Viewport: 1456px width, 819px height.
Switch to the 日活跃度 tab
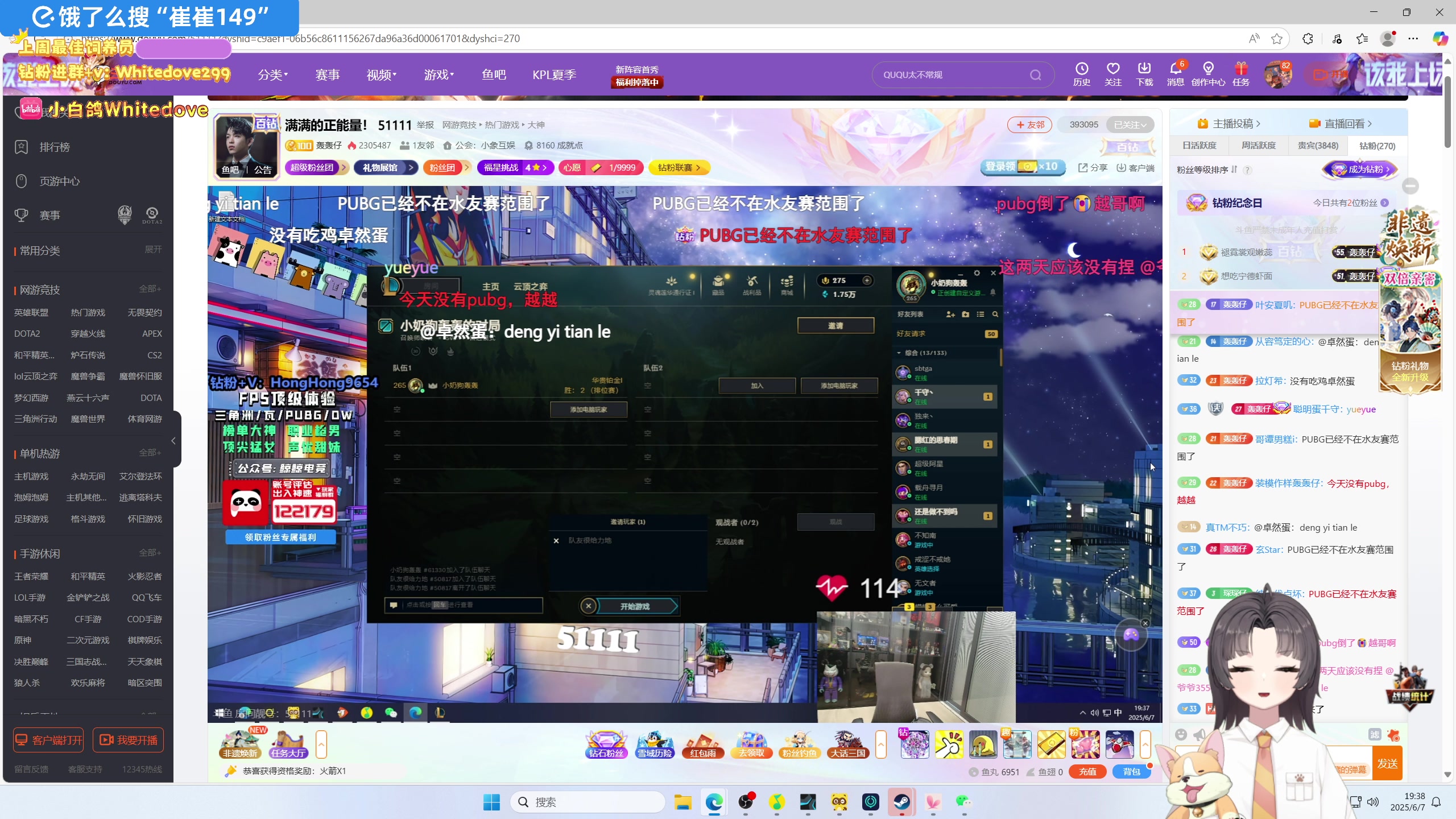[1199, 146]
